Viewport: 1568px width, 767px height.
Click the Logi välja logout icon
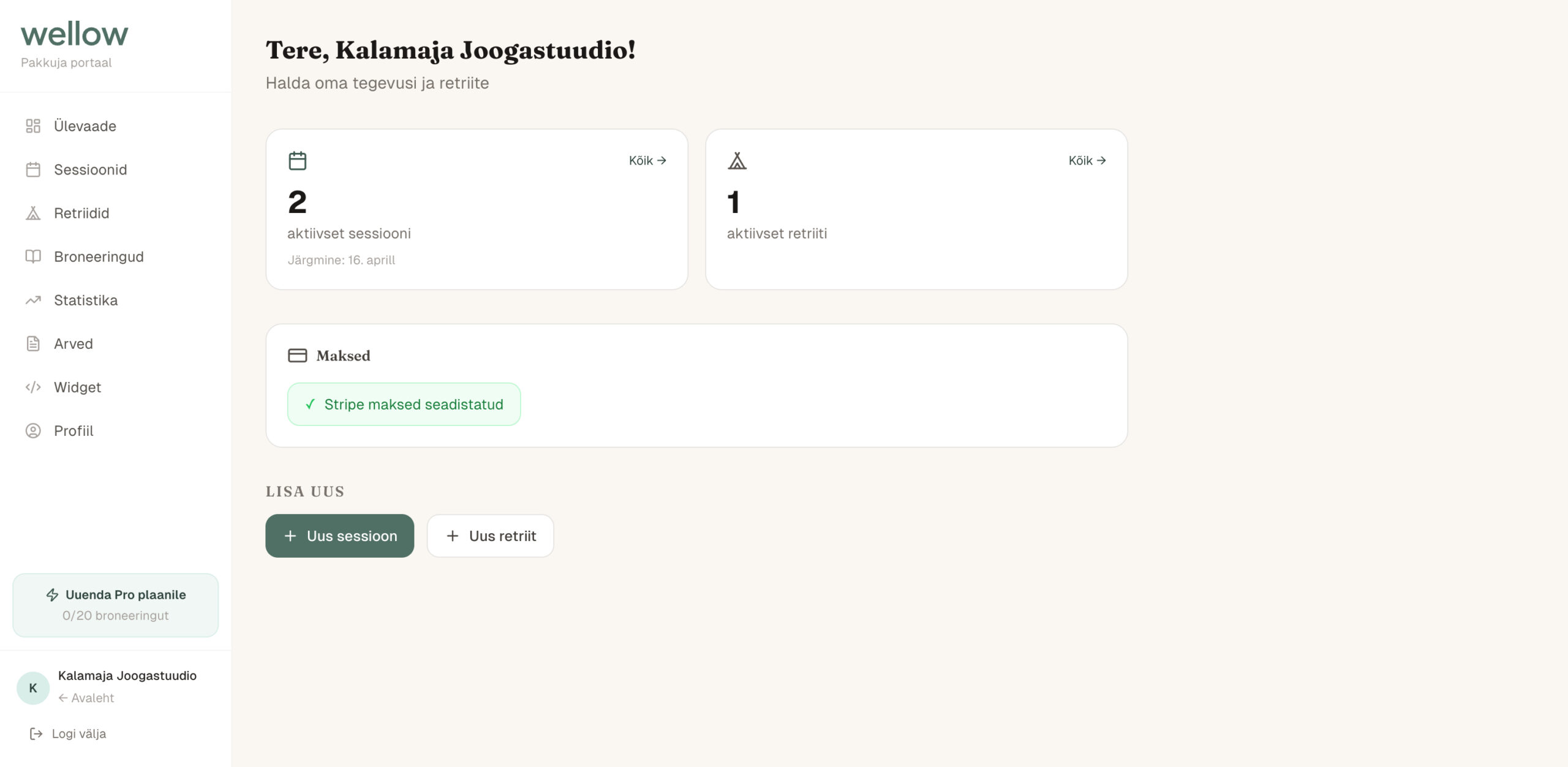tap(36, 733)
